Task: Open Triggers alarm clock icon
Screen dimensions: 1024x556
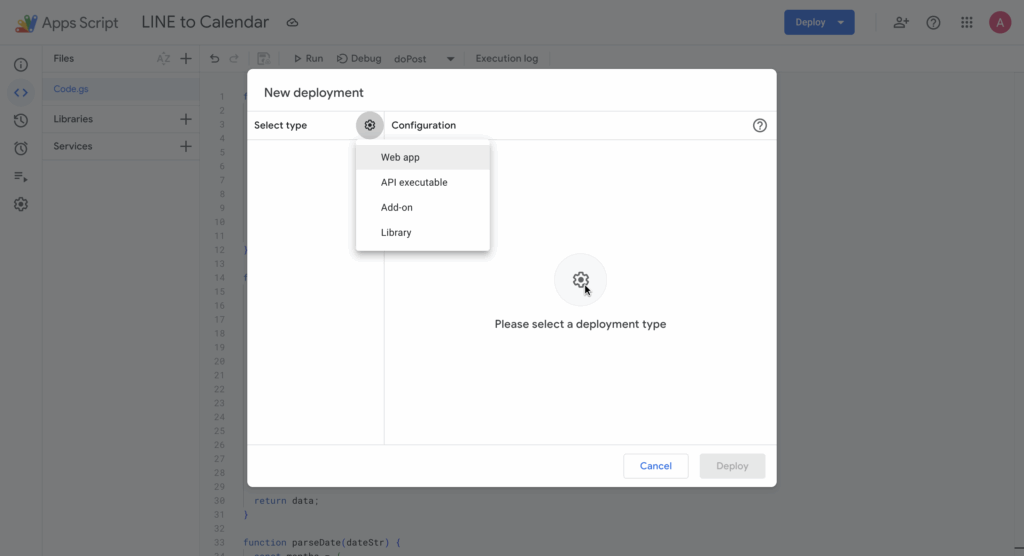Action: coord(21,148)
